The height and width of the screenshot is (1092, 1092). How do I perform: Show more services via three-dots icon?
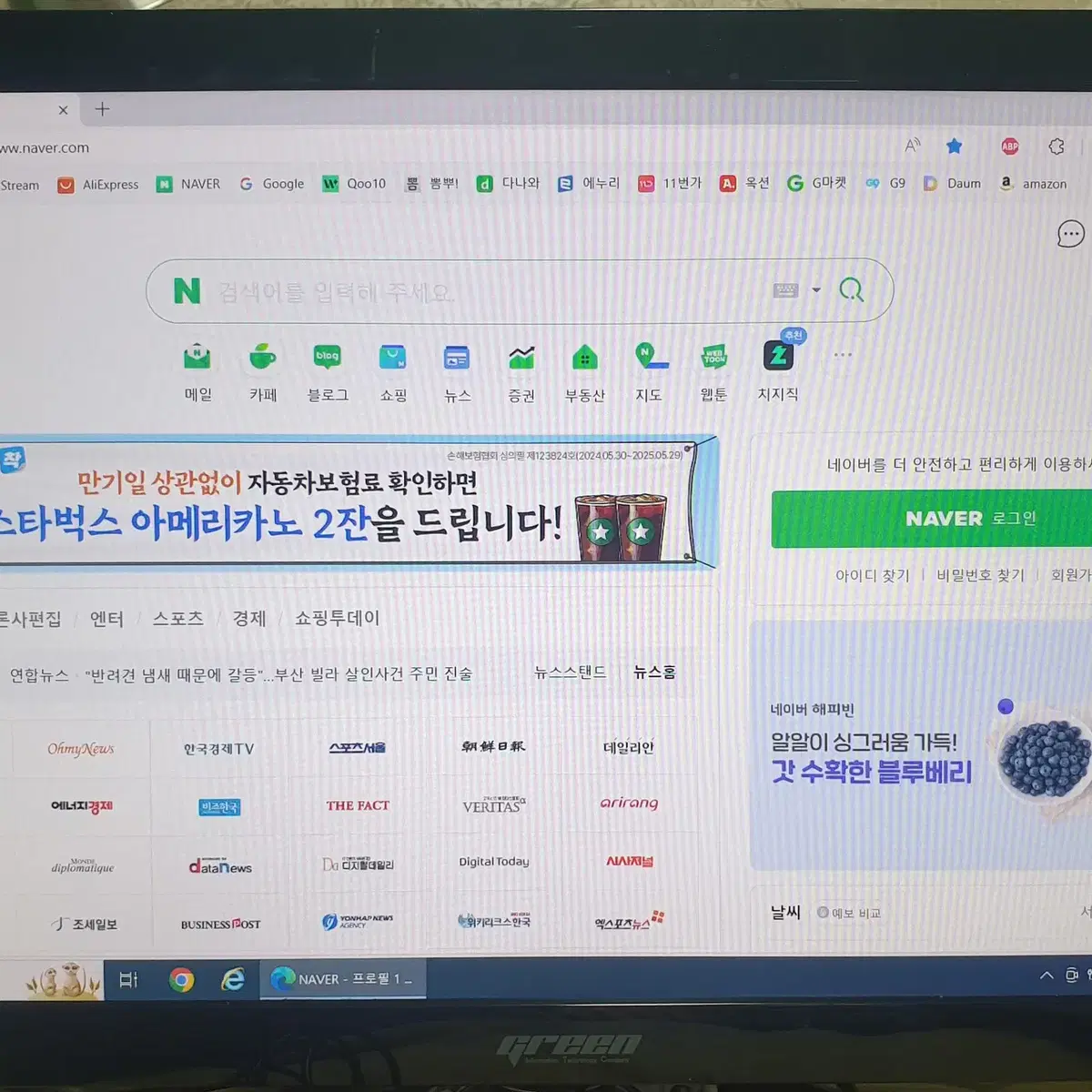(843, 354)
